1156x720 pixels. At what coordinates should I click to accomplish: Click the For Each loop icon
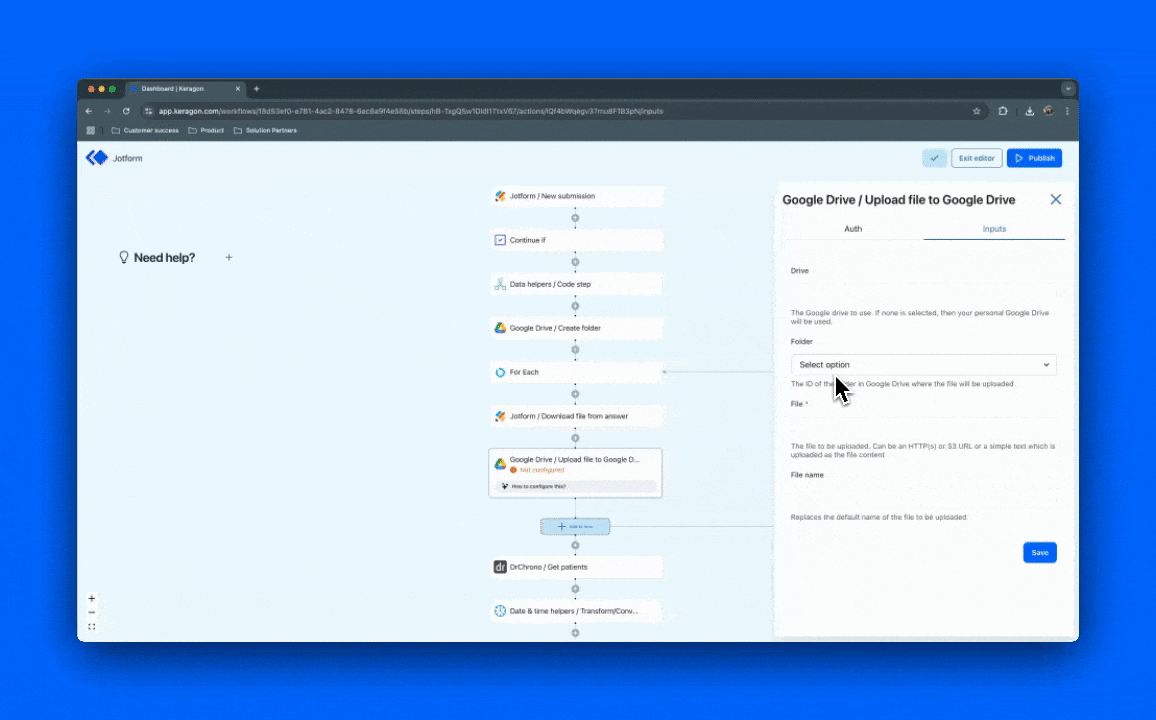[x=500, y=372]
